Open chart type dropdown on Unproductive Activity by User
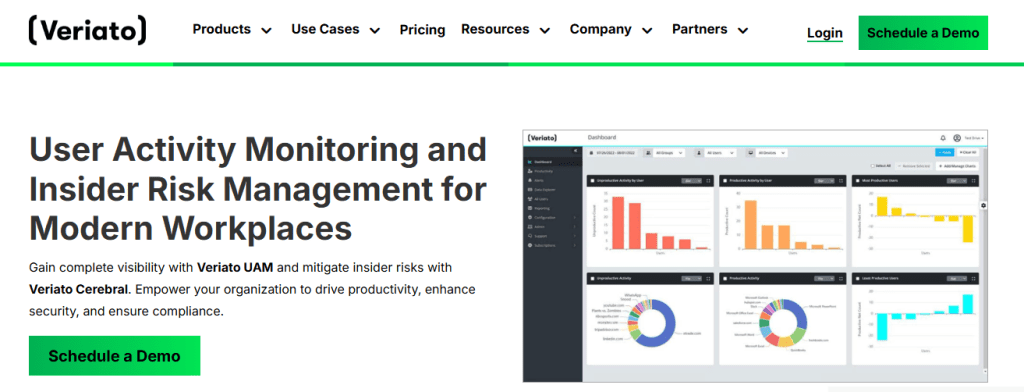 tap(692, 181)
